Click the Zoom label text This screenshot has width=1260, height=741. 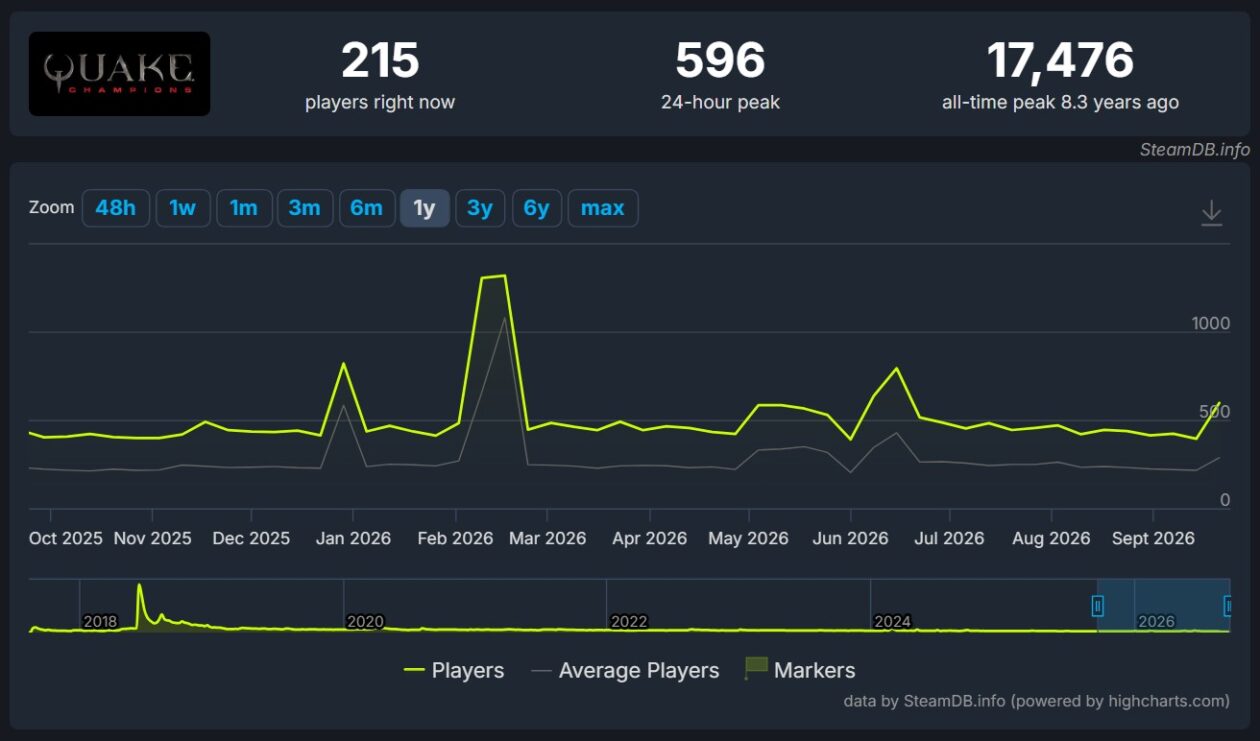tap(51, 207)
